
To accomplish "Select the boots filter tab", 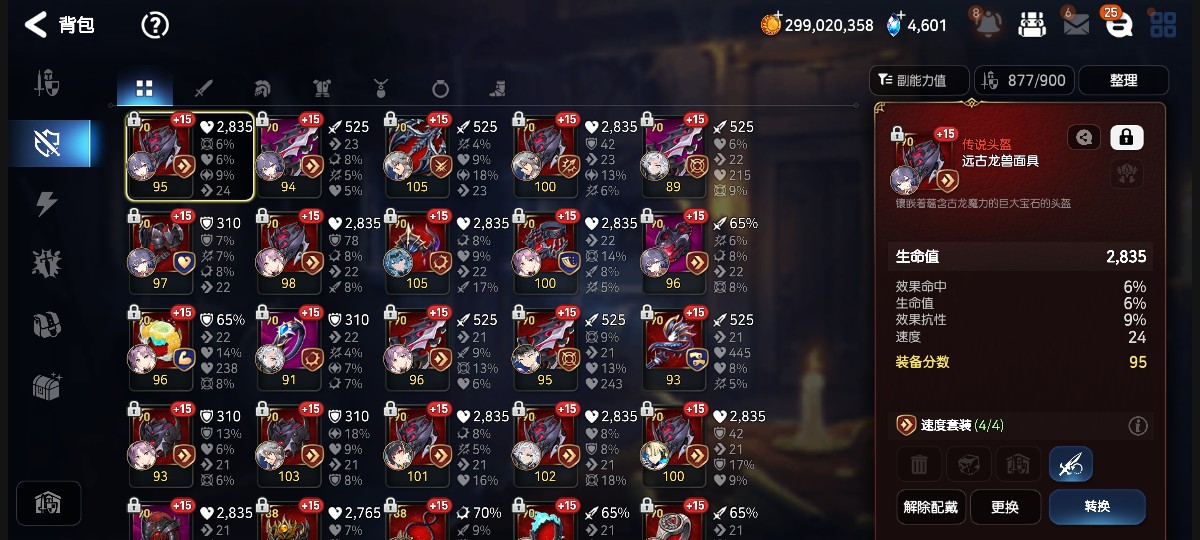I will pyautogui.click(x=498, y=88).
